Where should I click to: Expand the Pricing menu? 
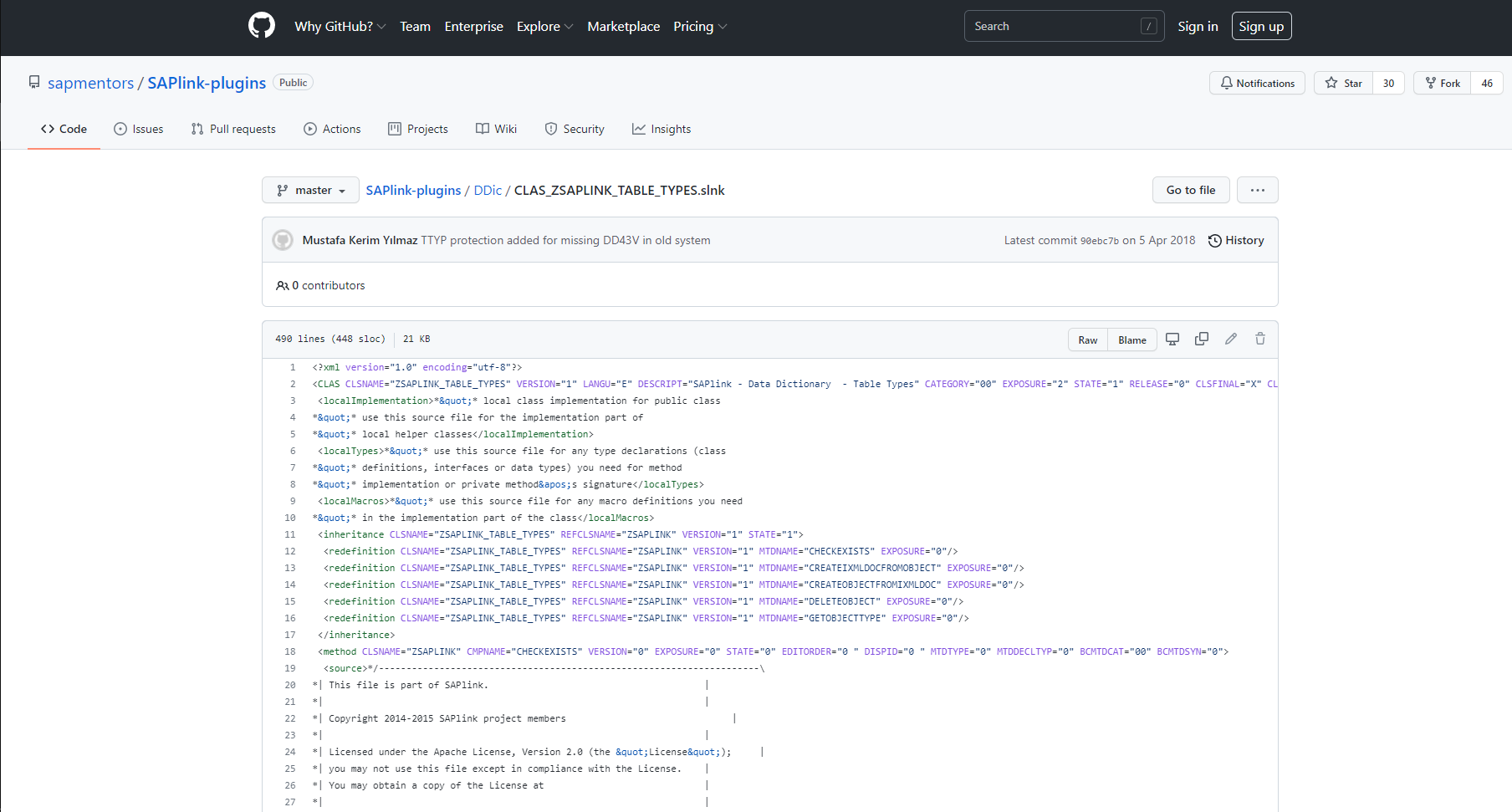tap(700, 26)
